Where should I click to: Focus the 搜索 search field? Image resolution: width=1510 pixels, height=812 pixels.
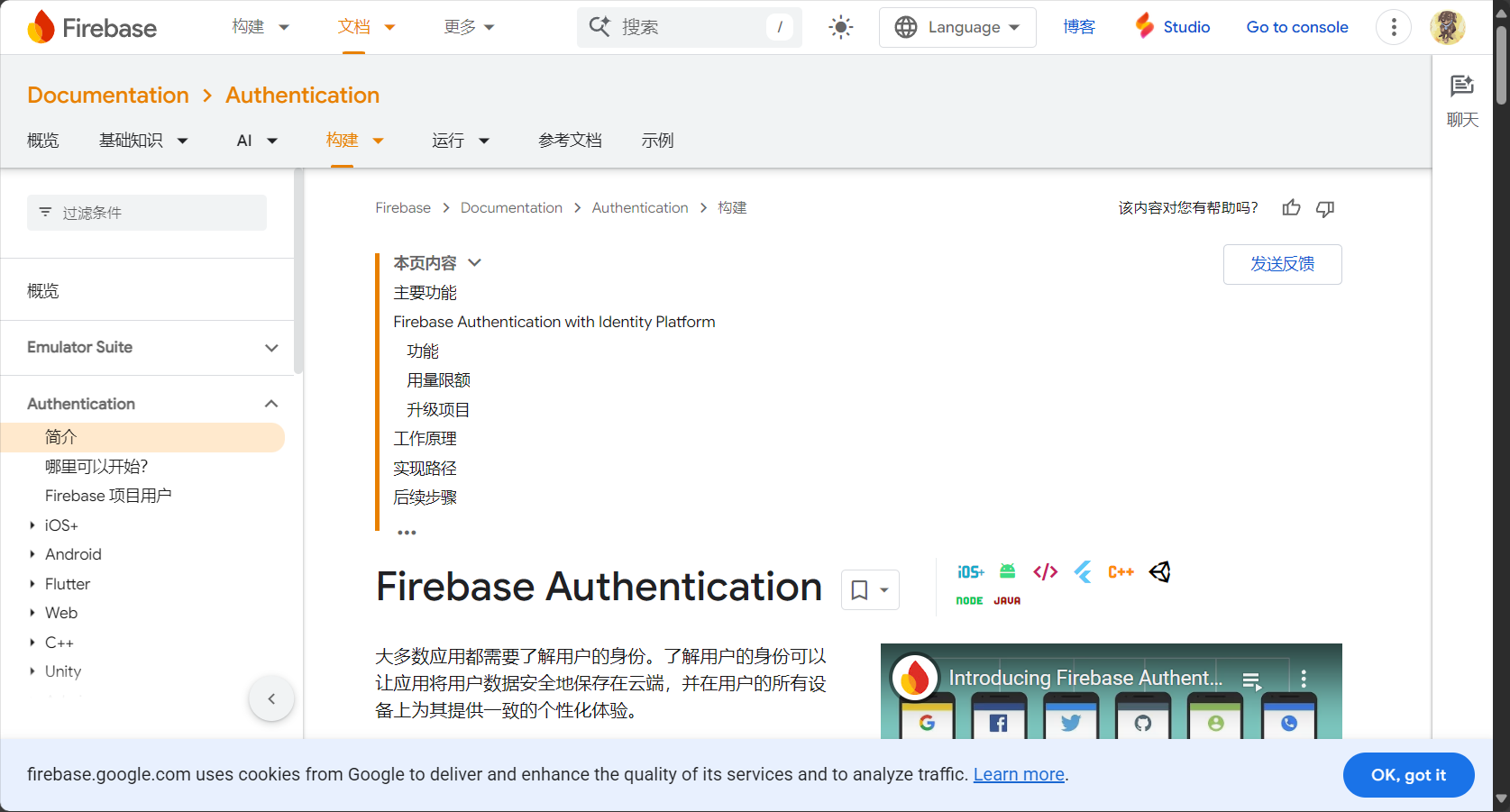690,27
